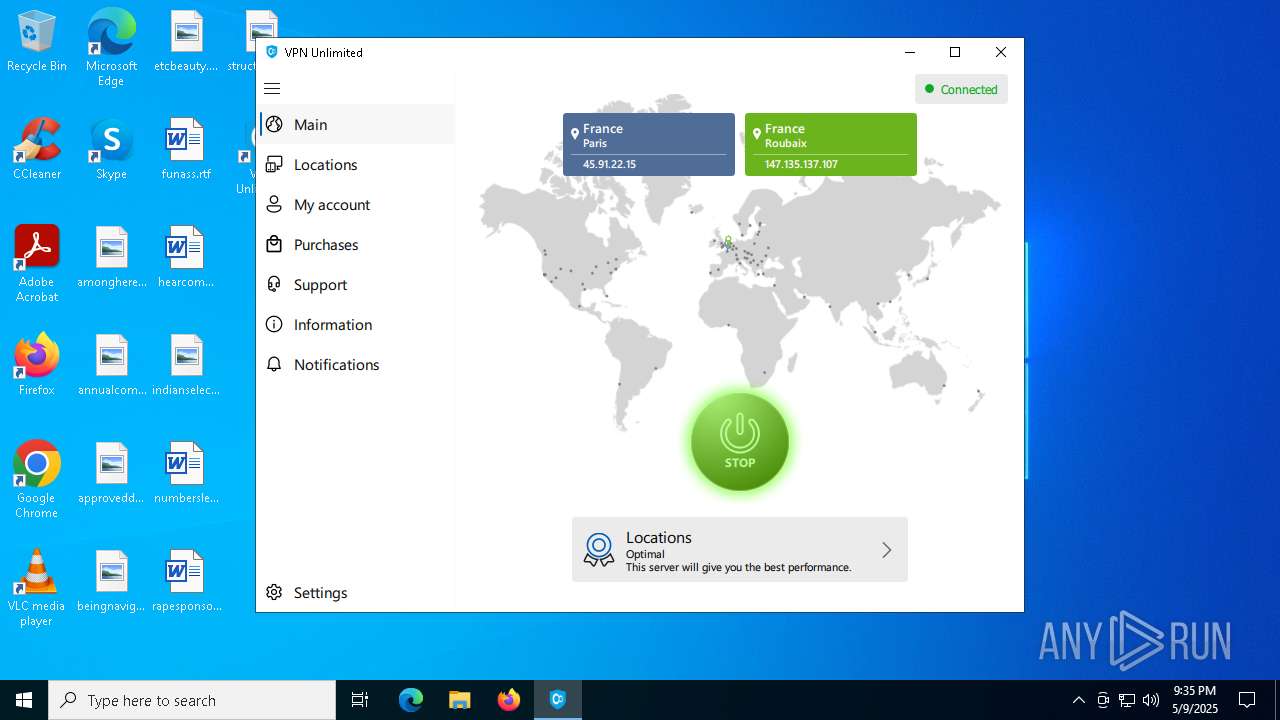1280x720 pixels.
Task: Click the award ribbon icon in Locations panel
Action: point(599,550)
